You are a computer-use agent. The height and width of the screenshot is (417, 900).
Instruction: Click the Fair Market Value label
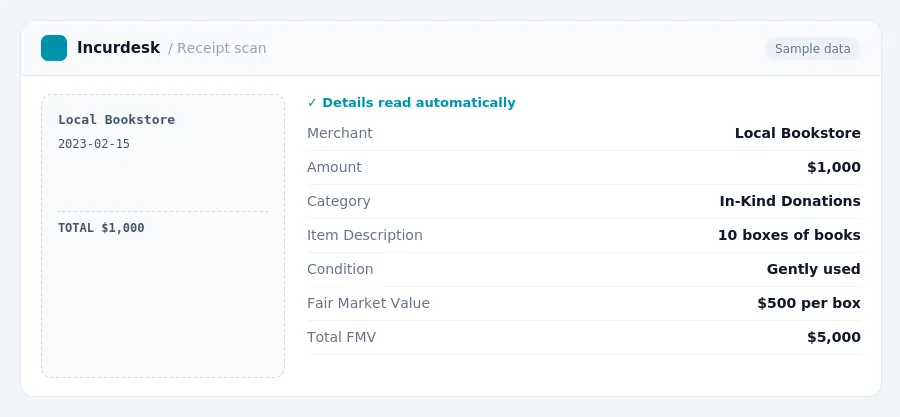click(368, 303)
